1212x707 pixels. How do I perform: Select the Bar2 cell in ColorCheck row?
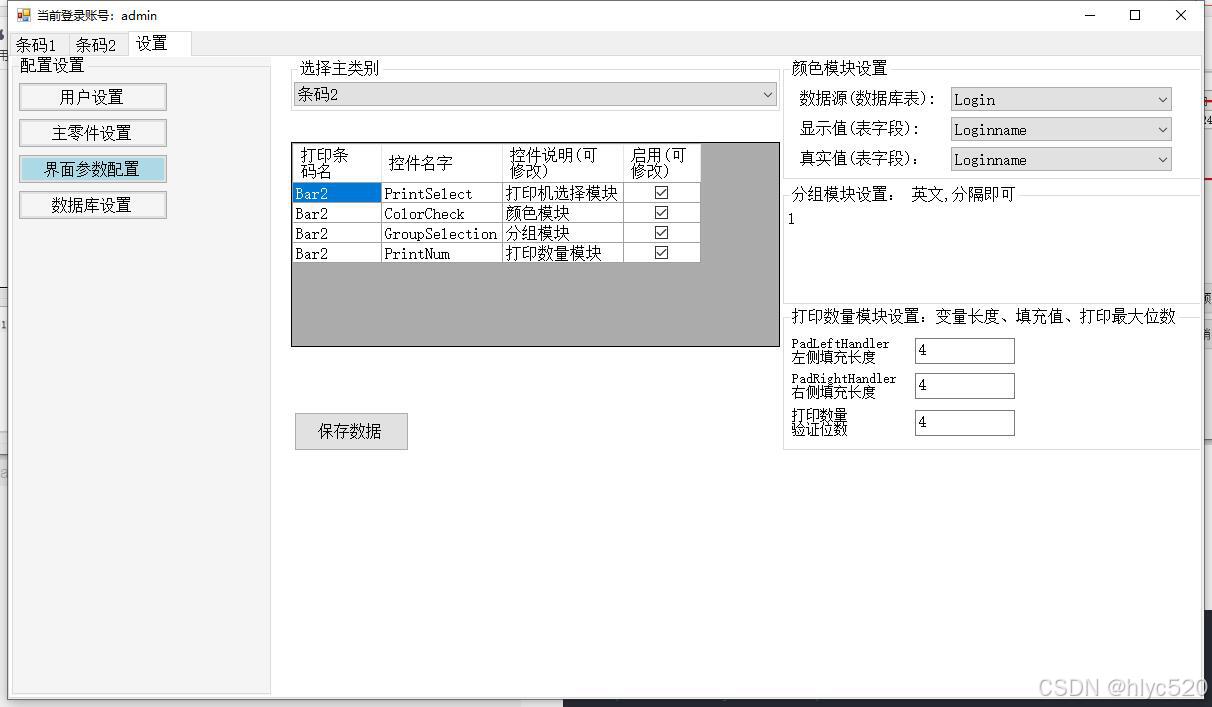337,213
